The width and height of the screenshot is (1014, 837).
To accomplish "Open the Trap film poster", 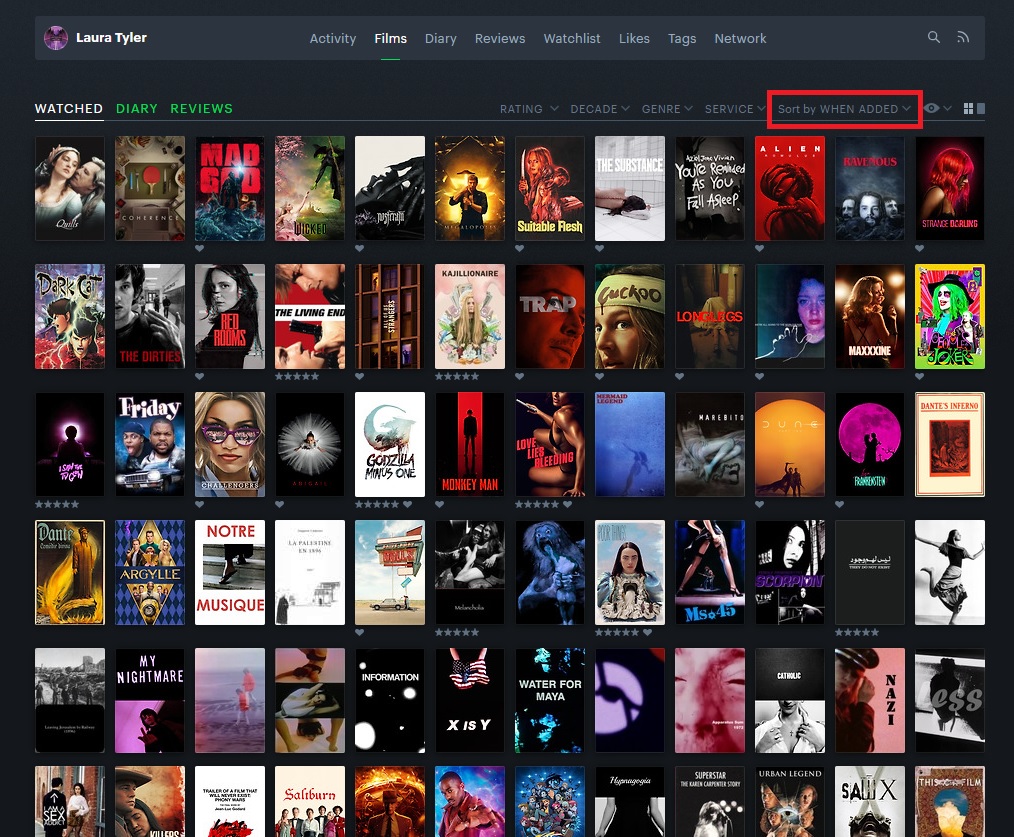I will click(550, 316).
